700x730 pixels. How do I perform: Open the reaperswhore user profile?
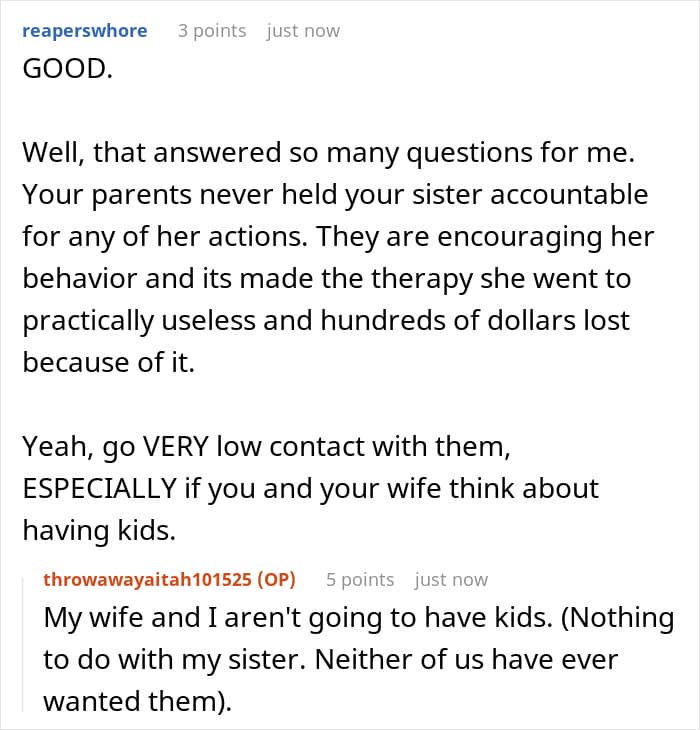[x=85, y=31]
